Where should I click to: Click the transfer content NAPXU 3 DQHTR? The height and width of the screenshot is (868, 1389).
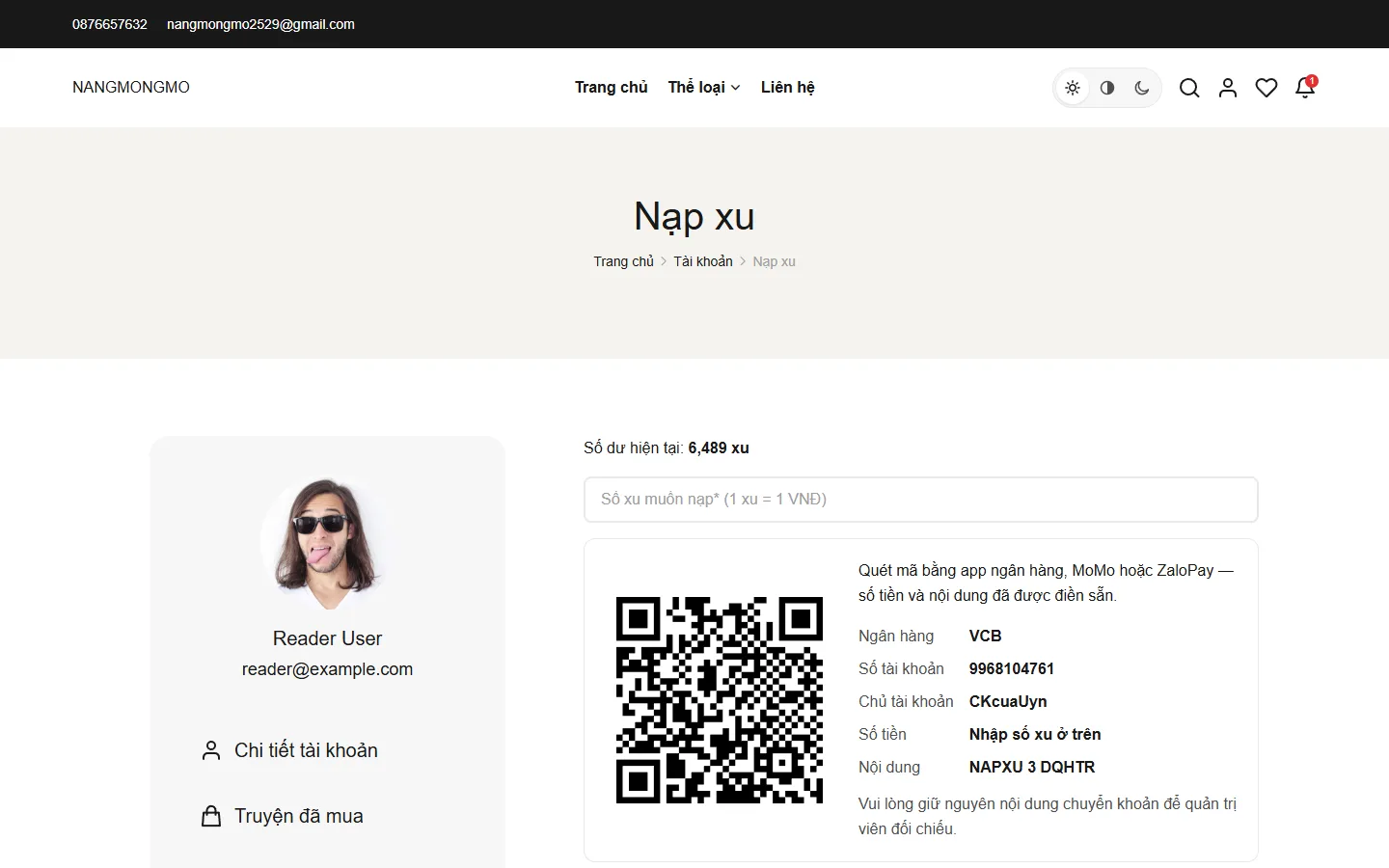(1032, 767)
